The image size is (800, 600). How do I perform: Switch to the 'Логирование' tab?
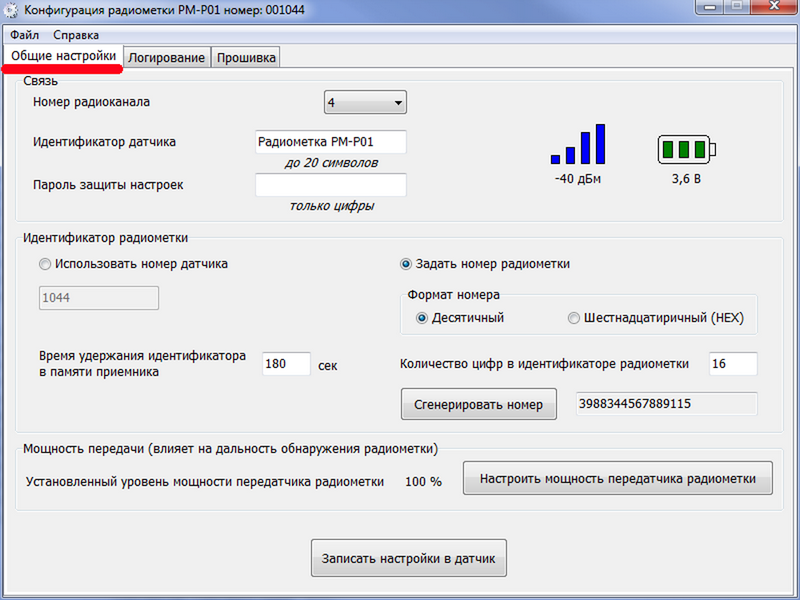tap(166, 58)
